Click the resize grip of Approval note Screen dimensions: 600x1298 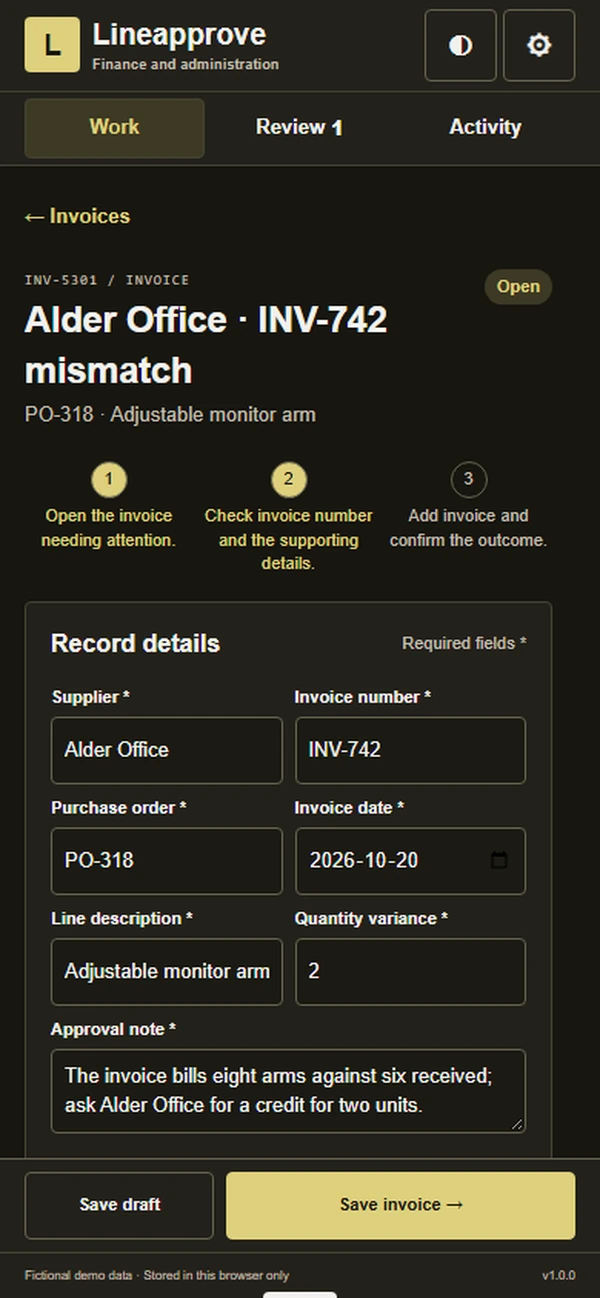click(517, 1124)
